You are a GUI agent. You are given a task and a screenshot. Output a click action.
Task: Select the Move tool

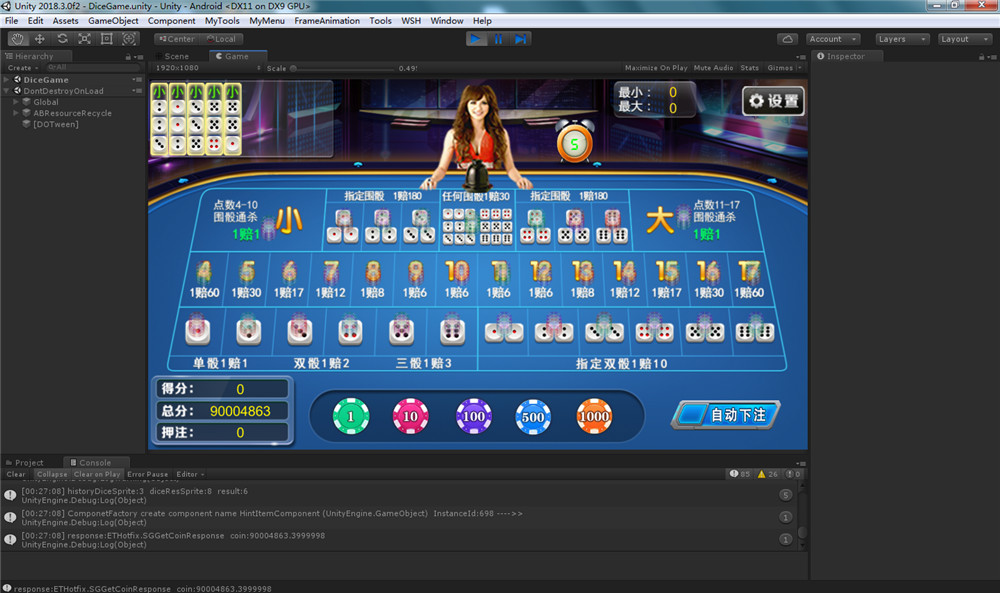point(40,38)
